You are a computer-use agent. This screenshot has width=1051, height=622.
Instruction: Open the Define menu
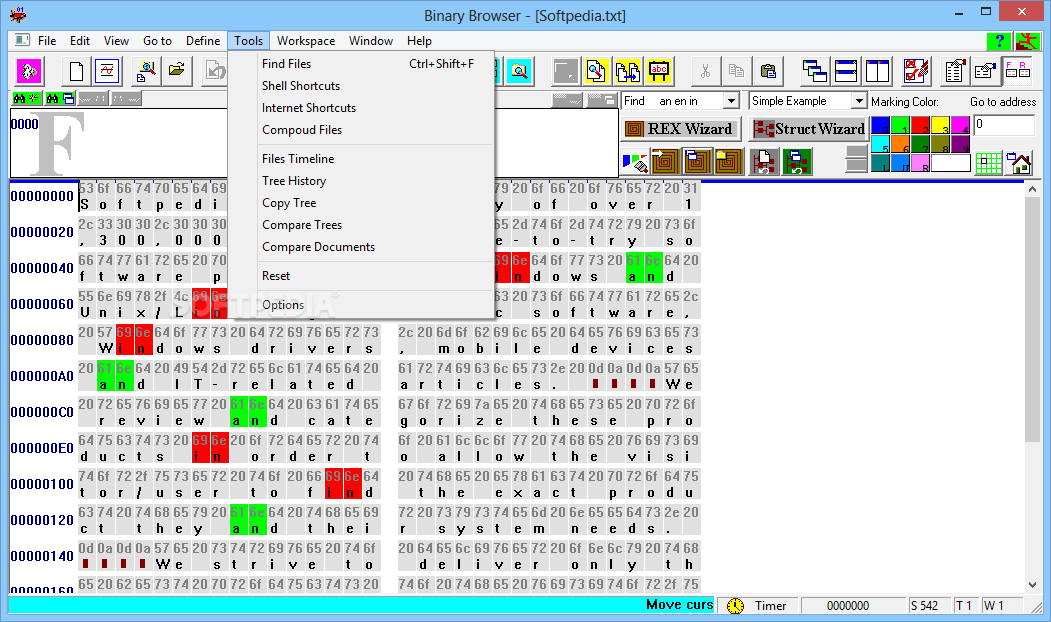point(203,41)
